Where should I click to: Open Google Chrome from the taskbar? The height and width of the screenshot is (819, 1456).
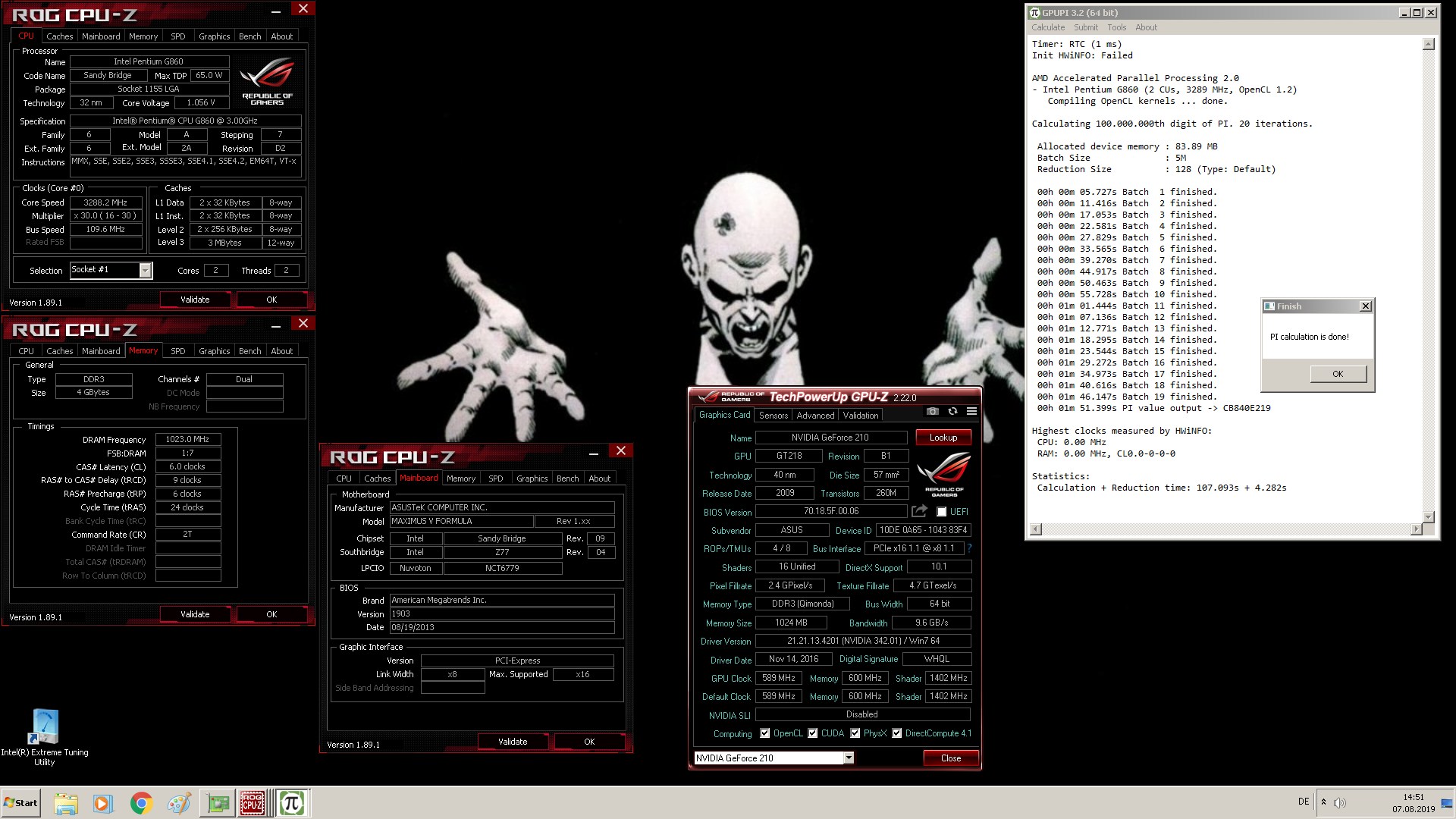(141, 803)
